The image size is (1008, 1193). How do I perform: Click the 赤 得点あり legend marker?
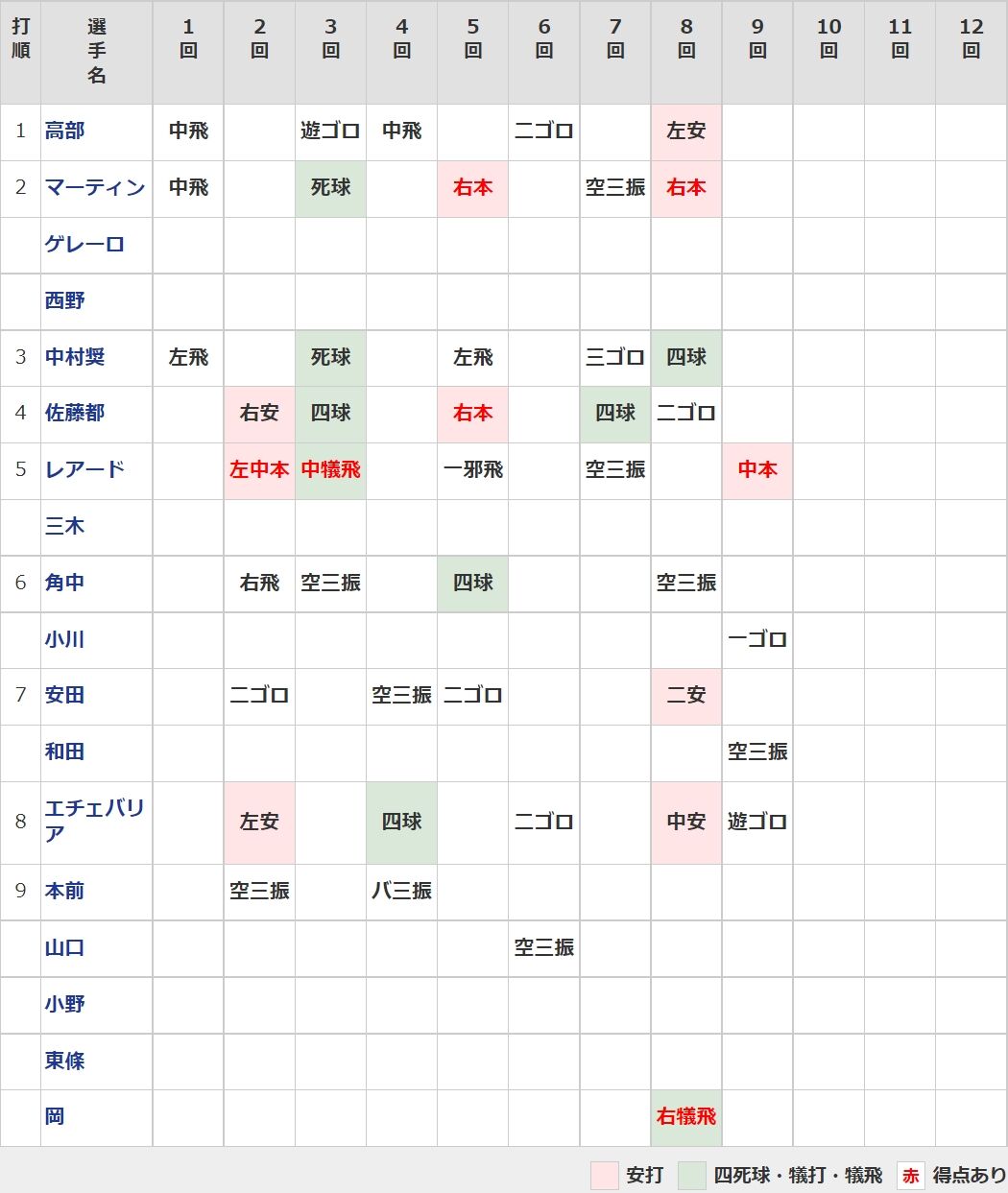point(911,1176)
